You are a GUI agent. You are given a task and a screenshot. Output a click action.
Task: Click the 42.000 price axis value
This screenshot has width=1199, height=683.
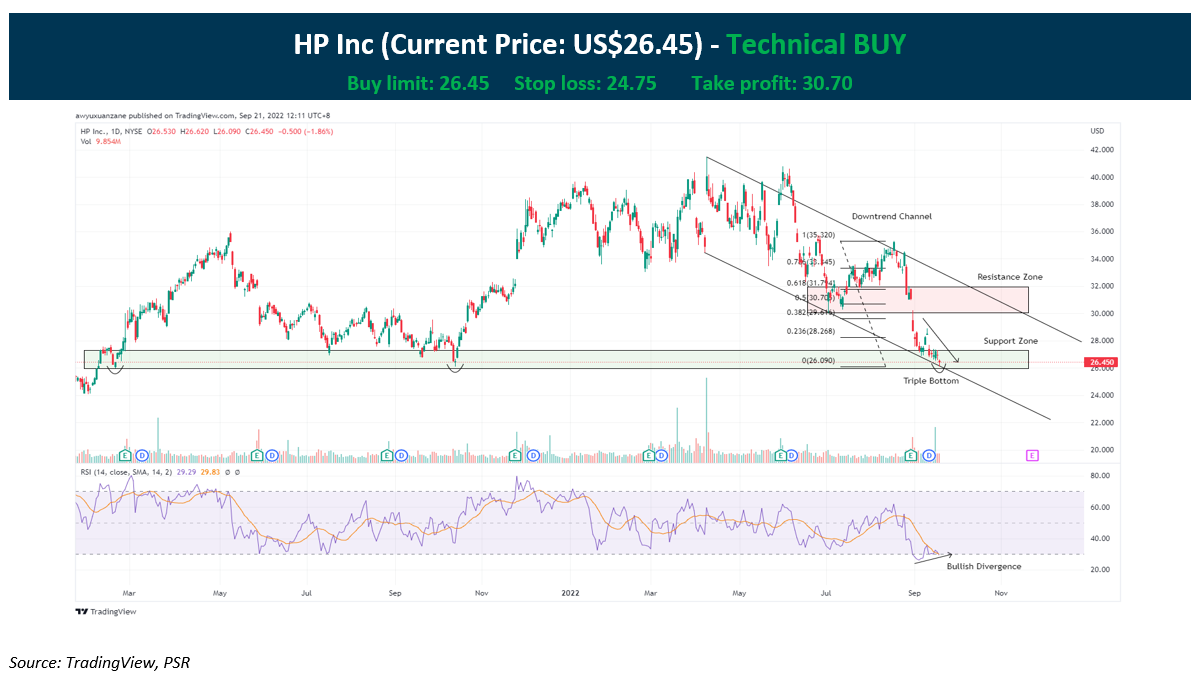coord(1102,150)
